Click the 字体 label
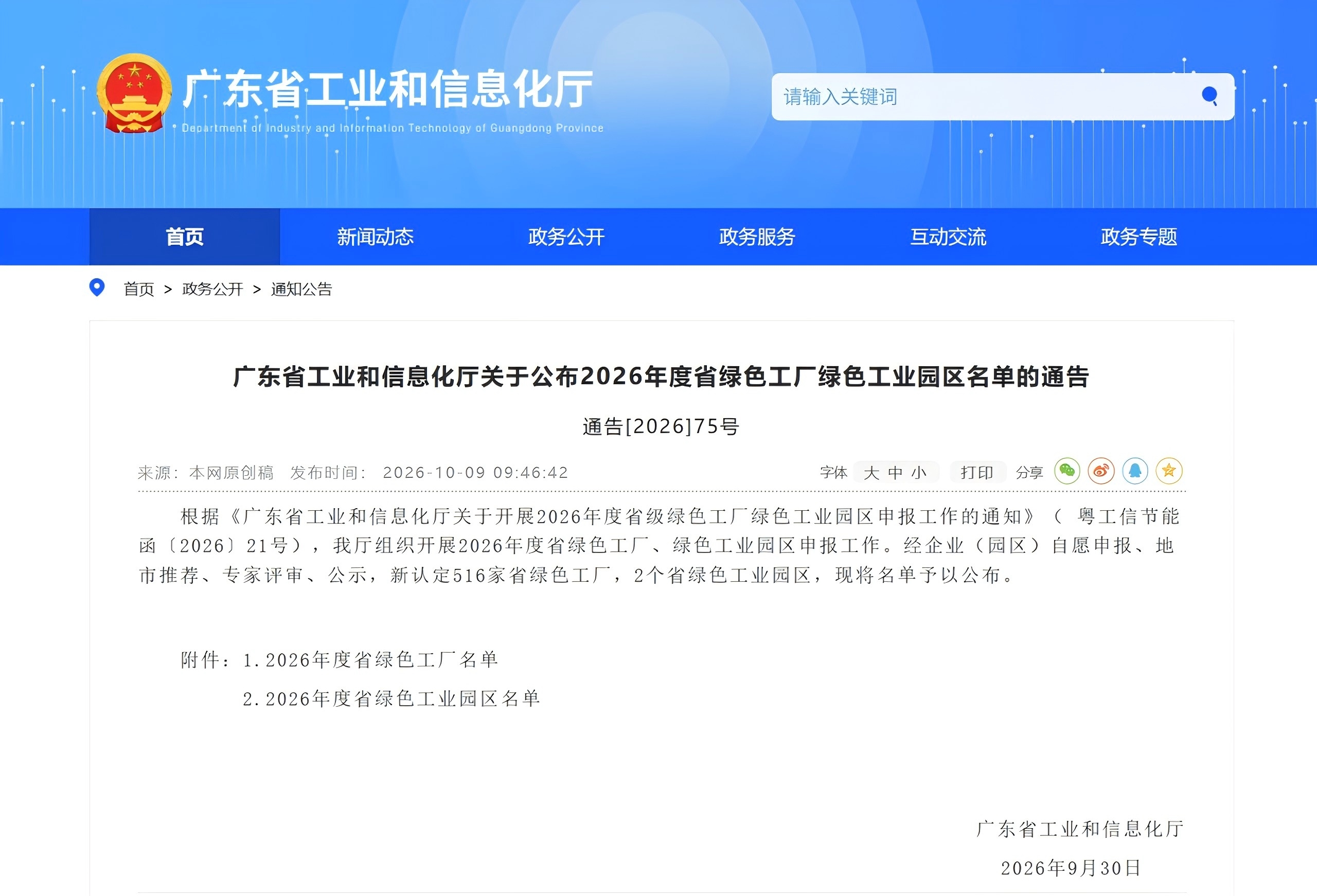The width and height of the screenshot is (1317, 896). coord(833,473)
